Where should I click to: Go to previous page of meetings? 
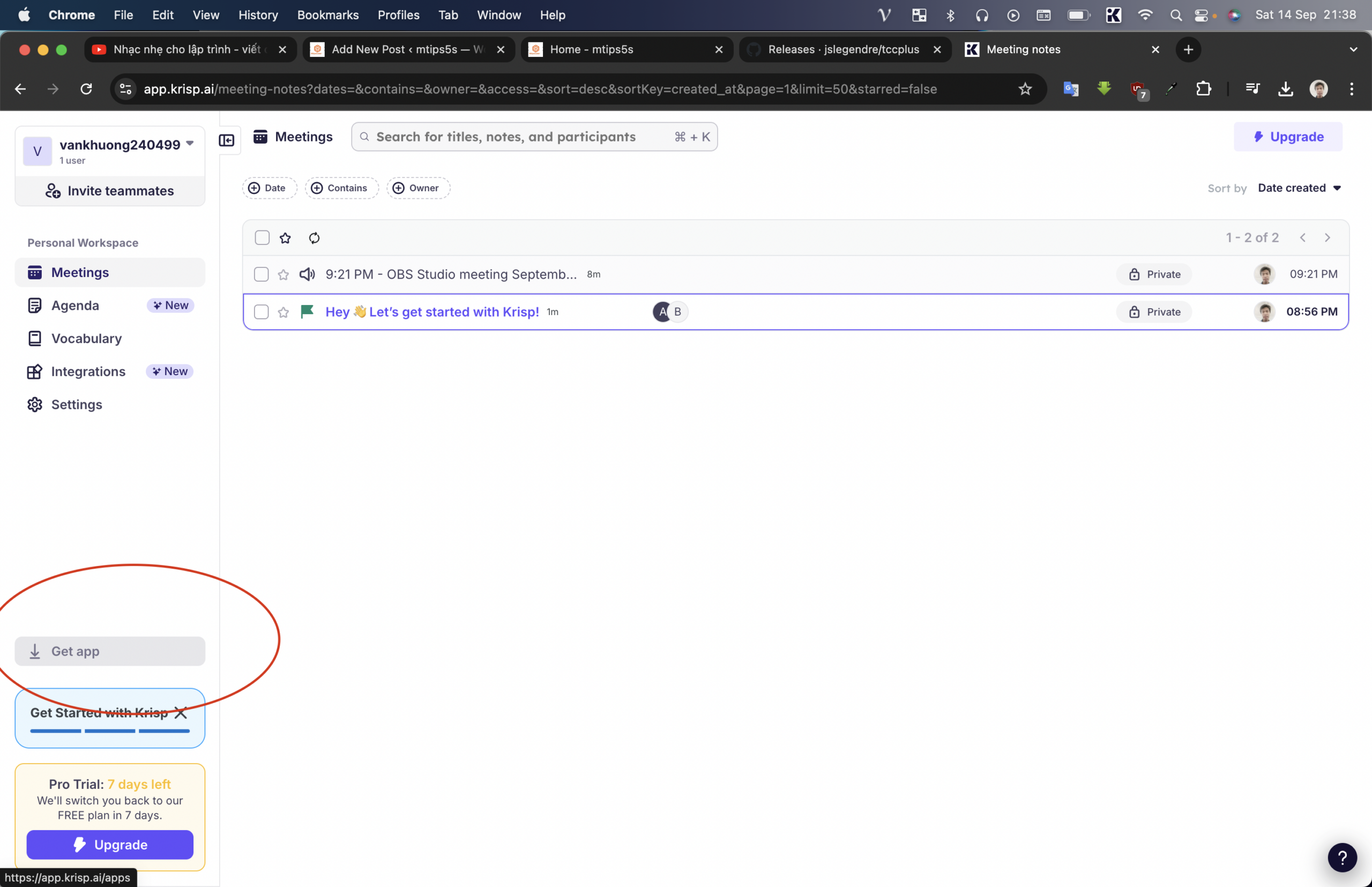1303,238
